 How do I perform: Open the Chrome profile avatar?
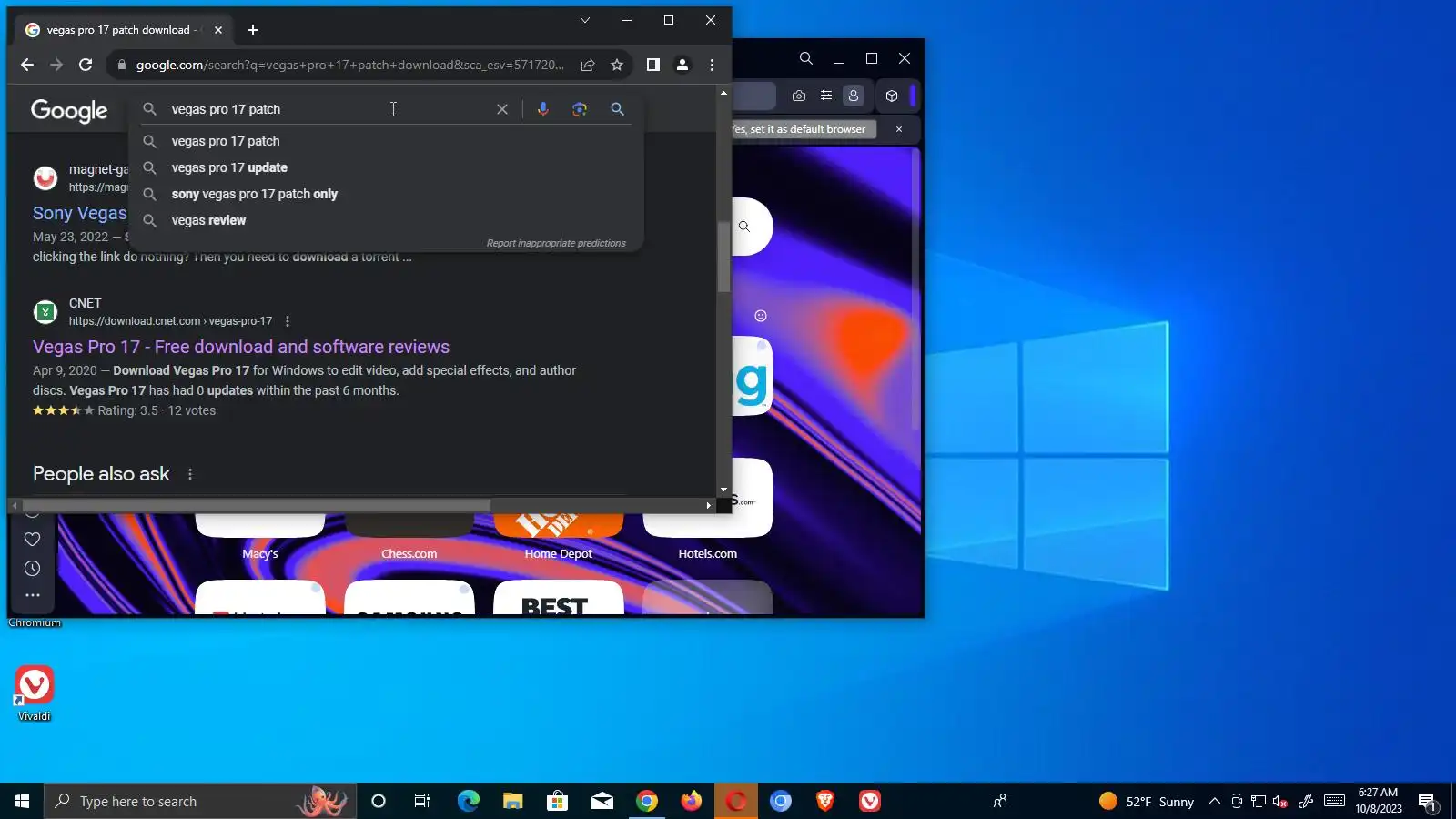[682, 65]
